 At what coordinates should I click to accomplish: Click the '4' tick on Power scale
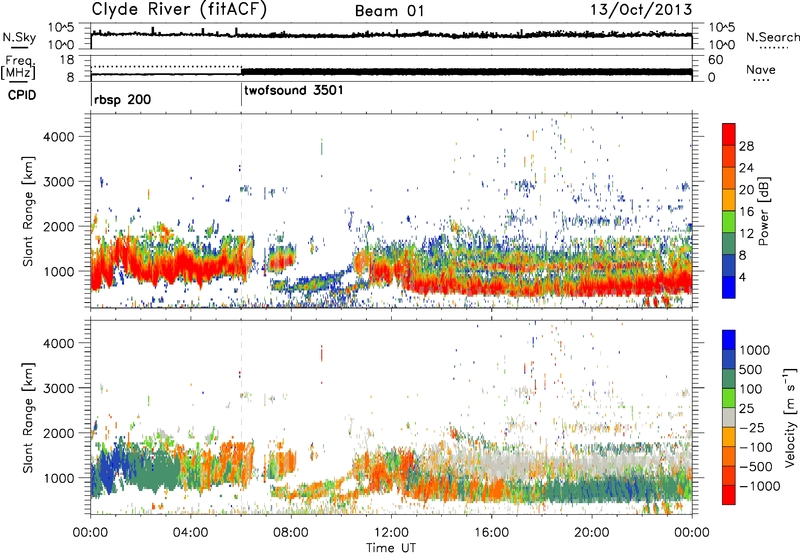click(x=743, y=277)
